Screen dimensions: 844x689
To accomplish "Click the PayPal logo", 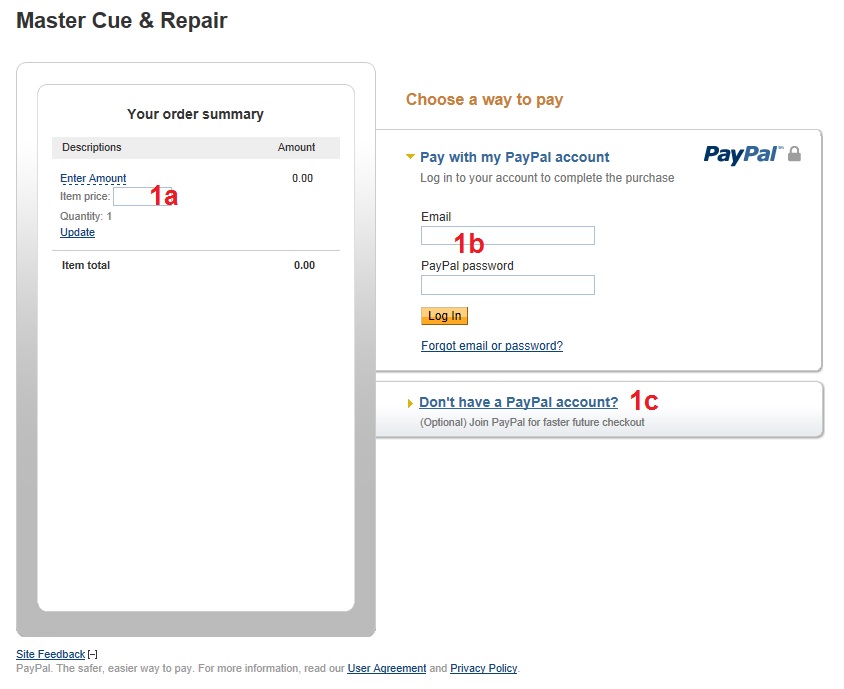I will tap(743, 154).
